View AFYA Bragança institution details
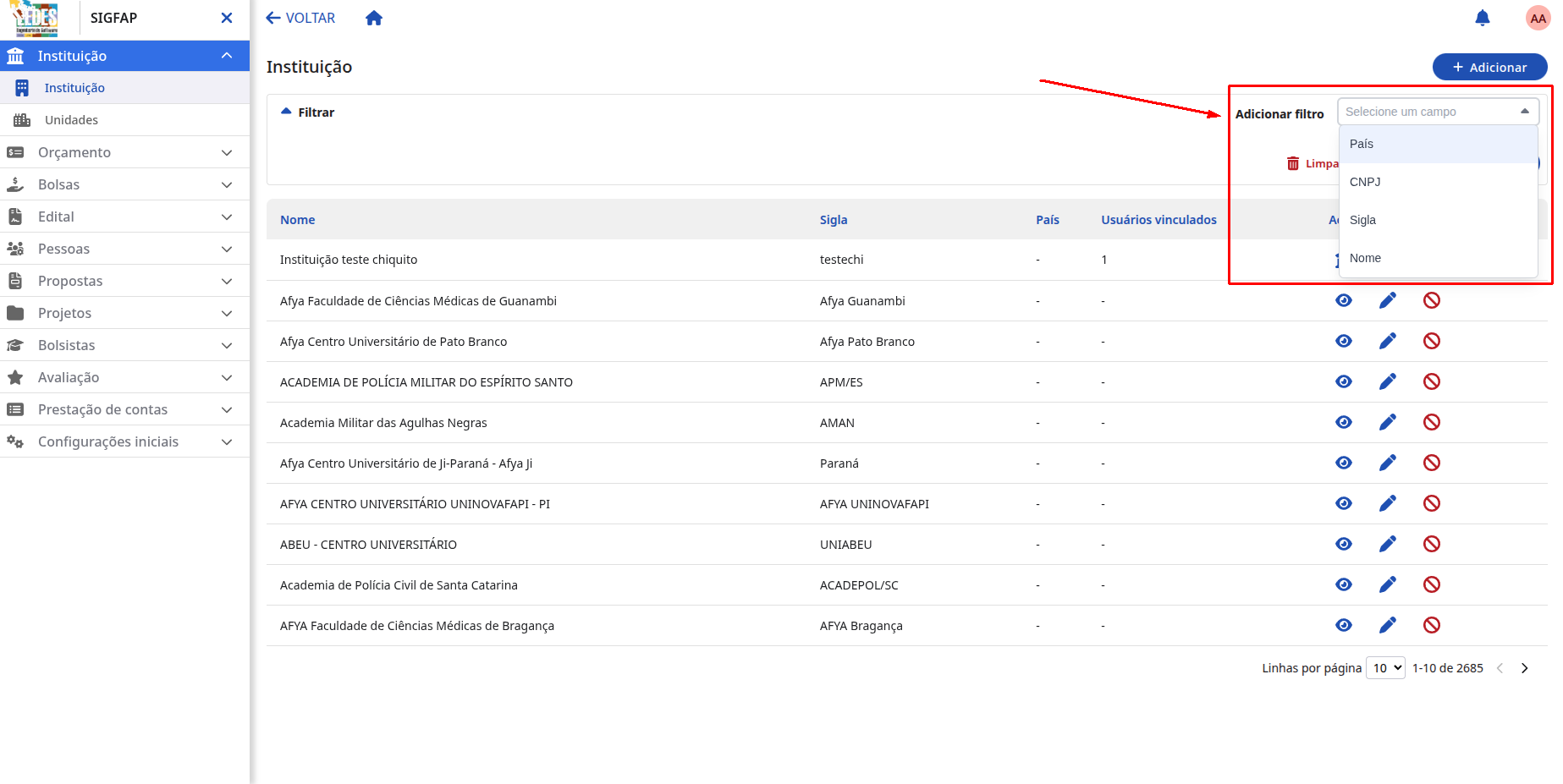Image resolution: width=1563 pixels, height=784 pixels. pos(1344,625)
